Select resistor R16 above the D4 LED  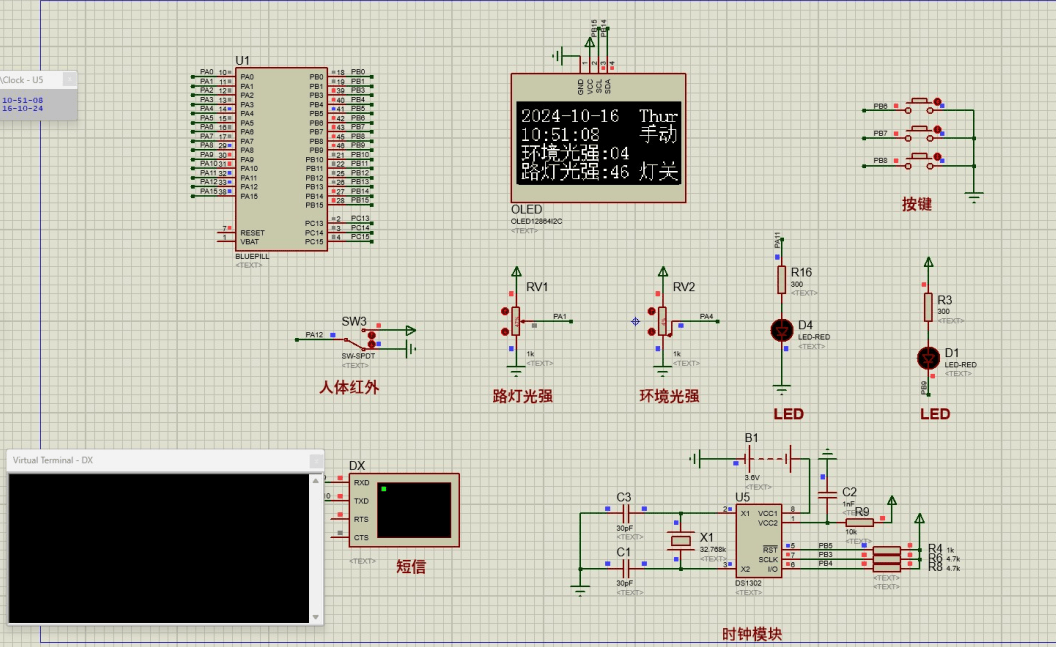coord(781,279)
